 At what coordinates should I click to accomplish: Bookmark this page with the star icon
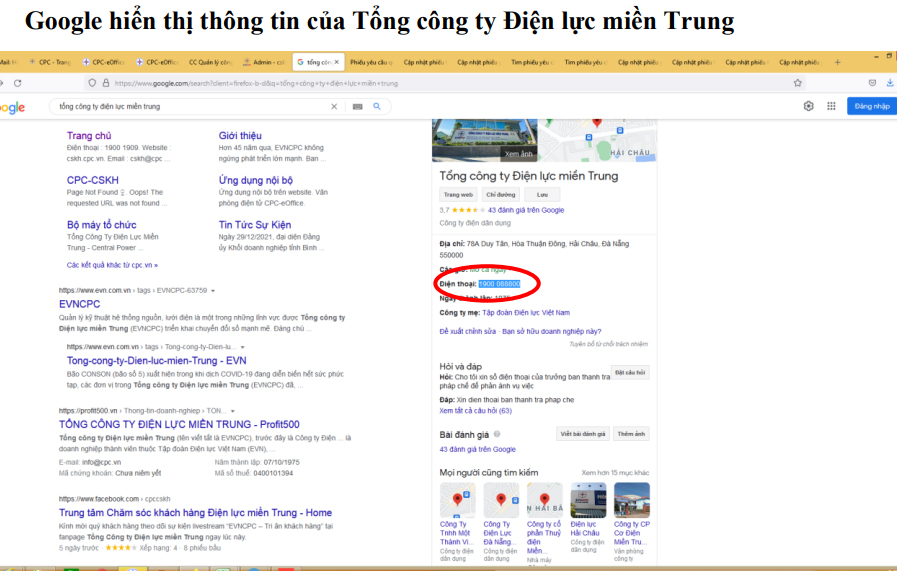click(797, 83)
